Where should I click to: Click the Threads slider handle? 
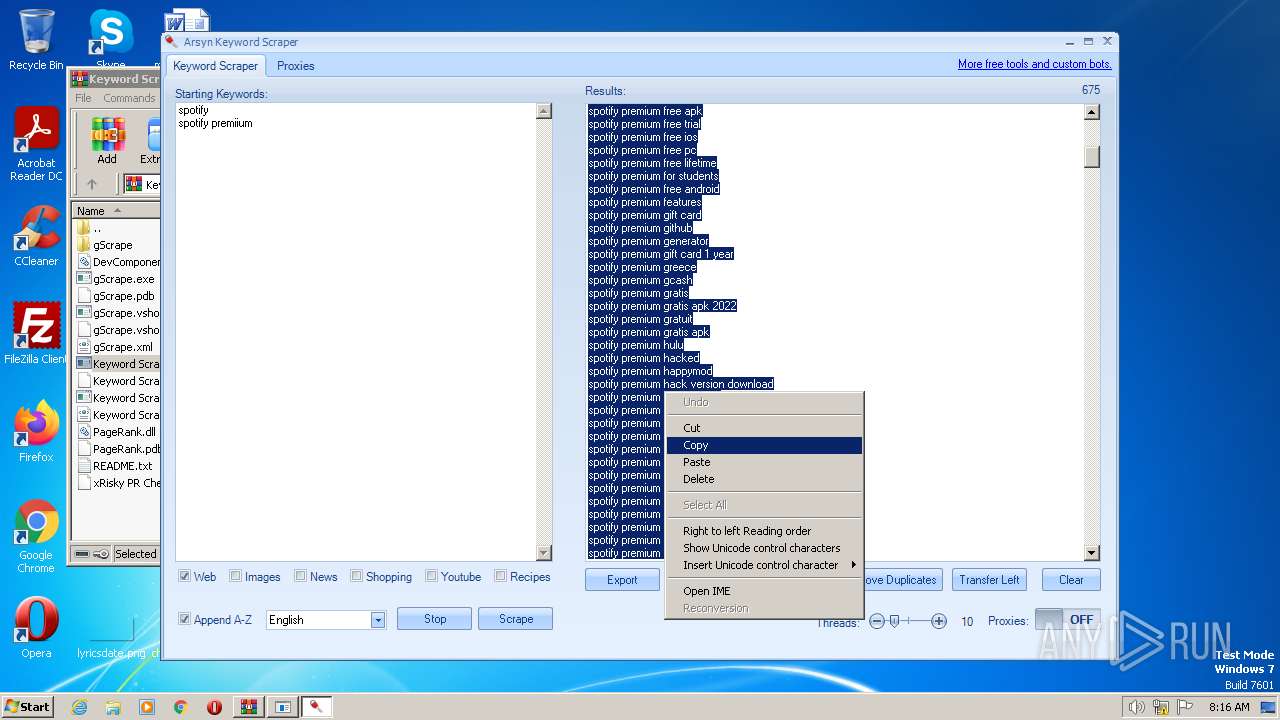[x=894, y=621]
